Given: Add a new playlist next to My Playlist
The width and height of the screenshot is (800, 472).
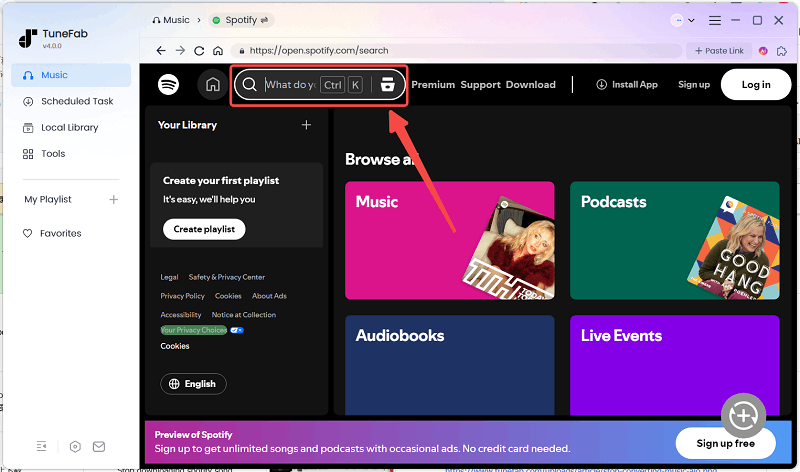Looking at the screenshot, I should 113,200.
